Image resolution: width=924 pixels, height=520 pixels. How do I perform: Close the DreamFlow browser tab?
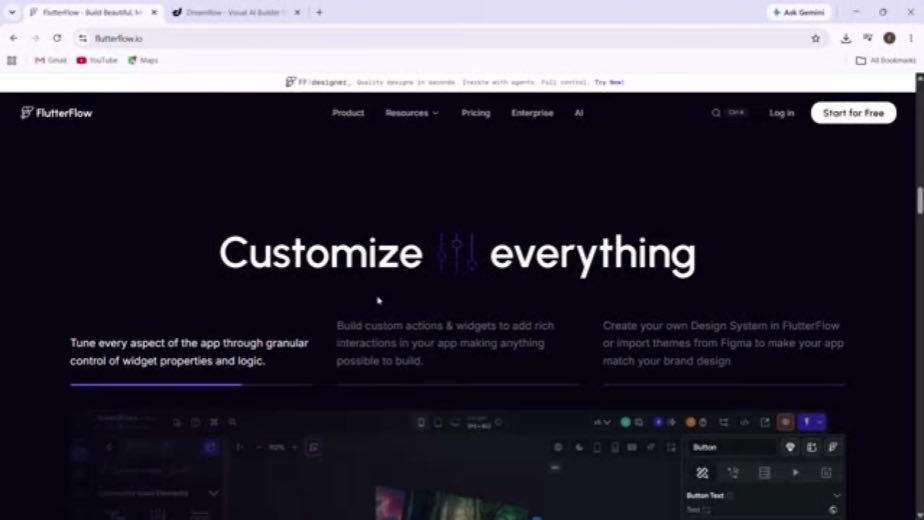coord(298,12)
